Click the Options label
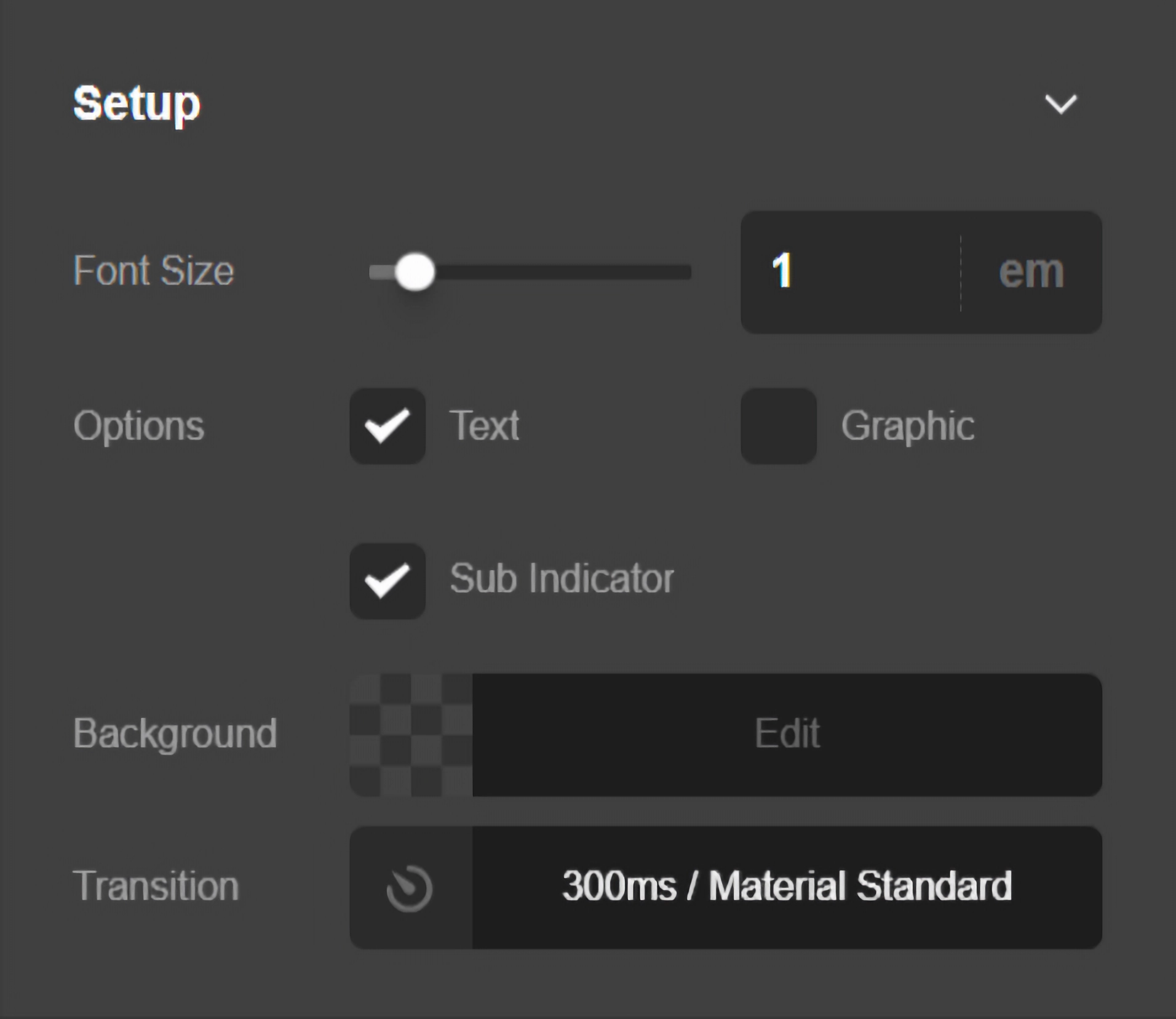 [138, 426]
